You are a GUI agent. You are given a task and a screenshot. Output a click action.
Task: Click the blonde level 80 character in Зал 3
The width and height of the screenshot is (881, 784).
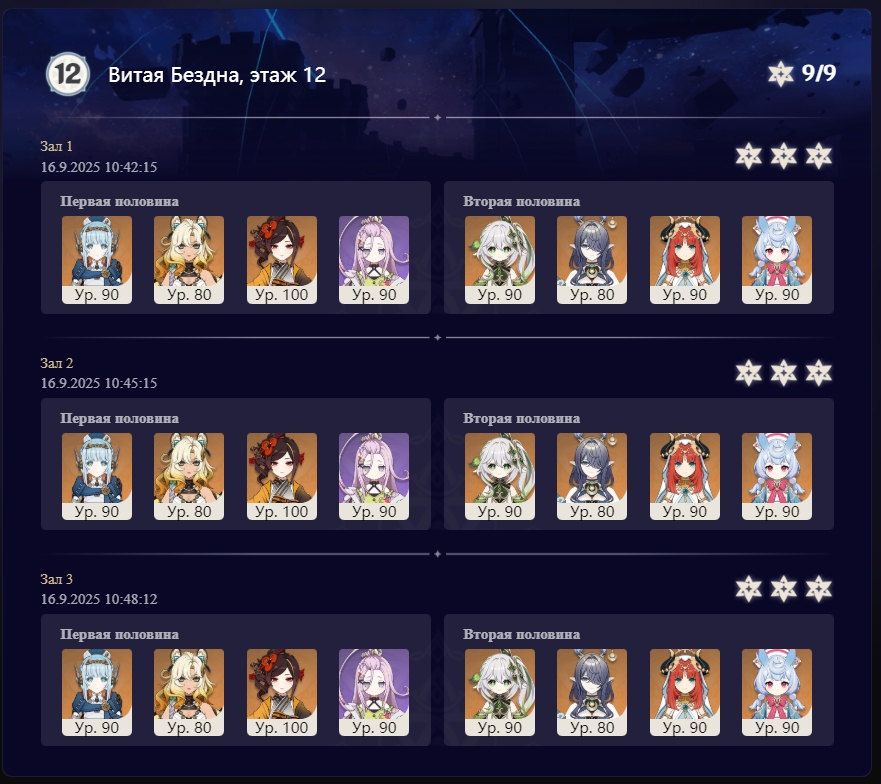pyautogui.click(x=189, y=692)
